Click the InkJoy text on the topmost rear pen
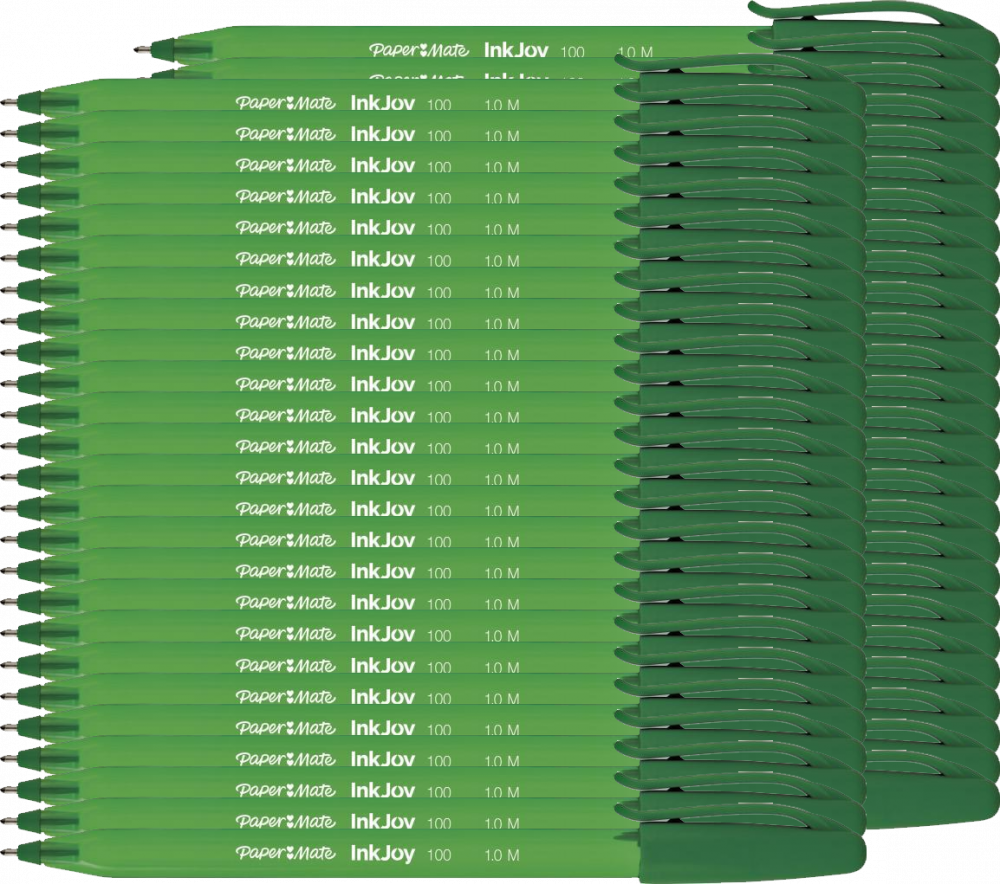This screenshot has height=884, width=1000. (515, 48)
